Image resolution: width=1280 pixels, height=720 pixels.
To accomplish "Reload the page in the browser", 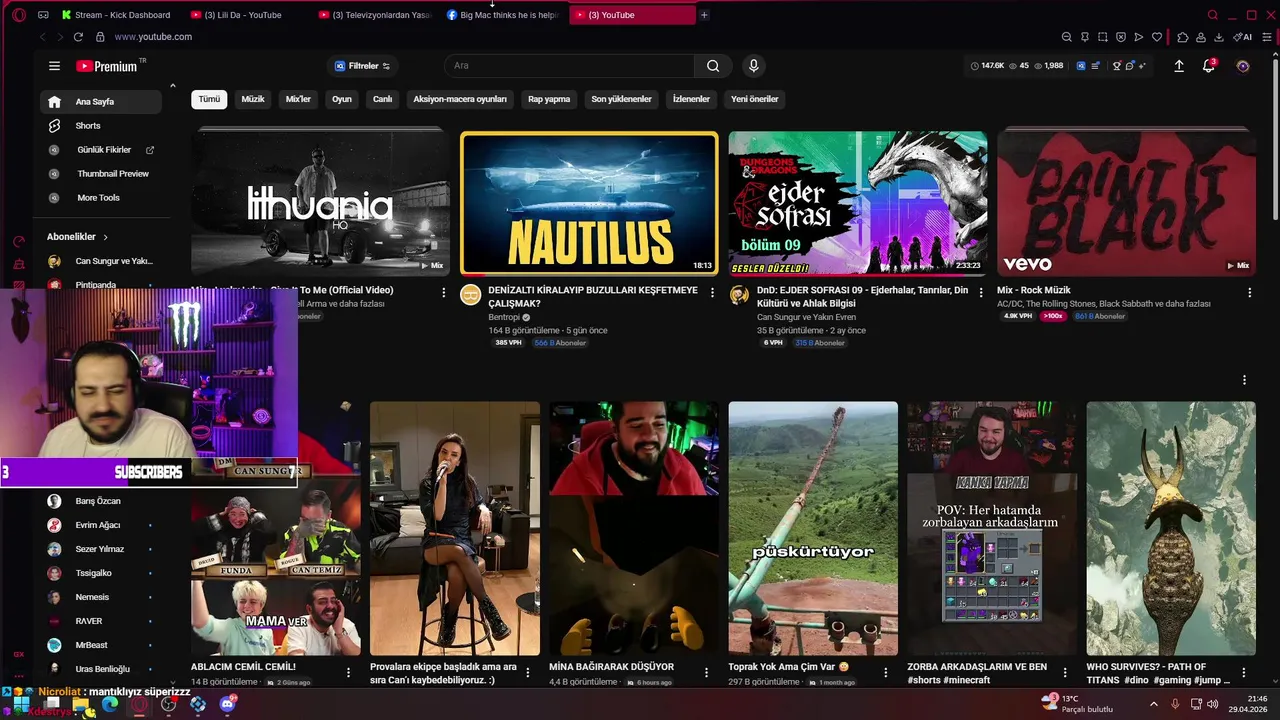I will pyautogui.click(x=78, y=37).
